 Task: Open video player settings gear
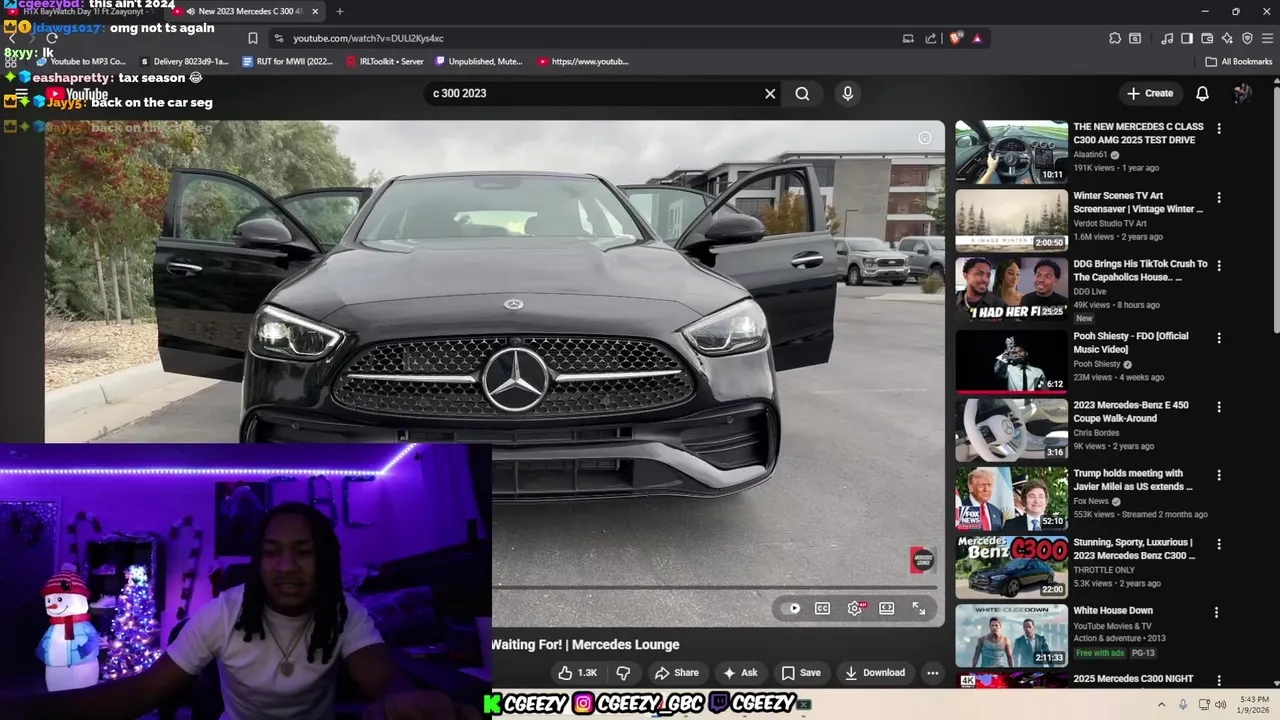[x=855, y=608]
